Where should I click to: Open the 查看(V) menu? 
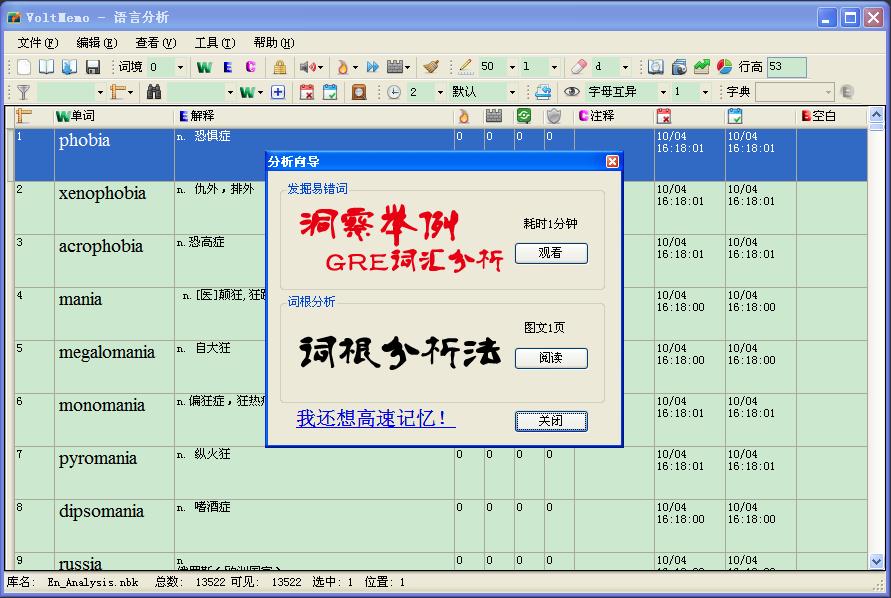[155, 43]
